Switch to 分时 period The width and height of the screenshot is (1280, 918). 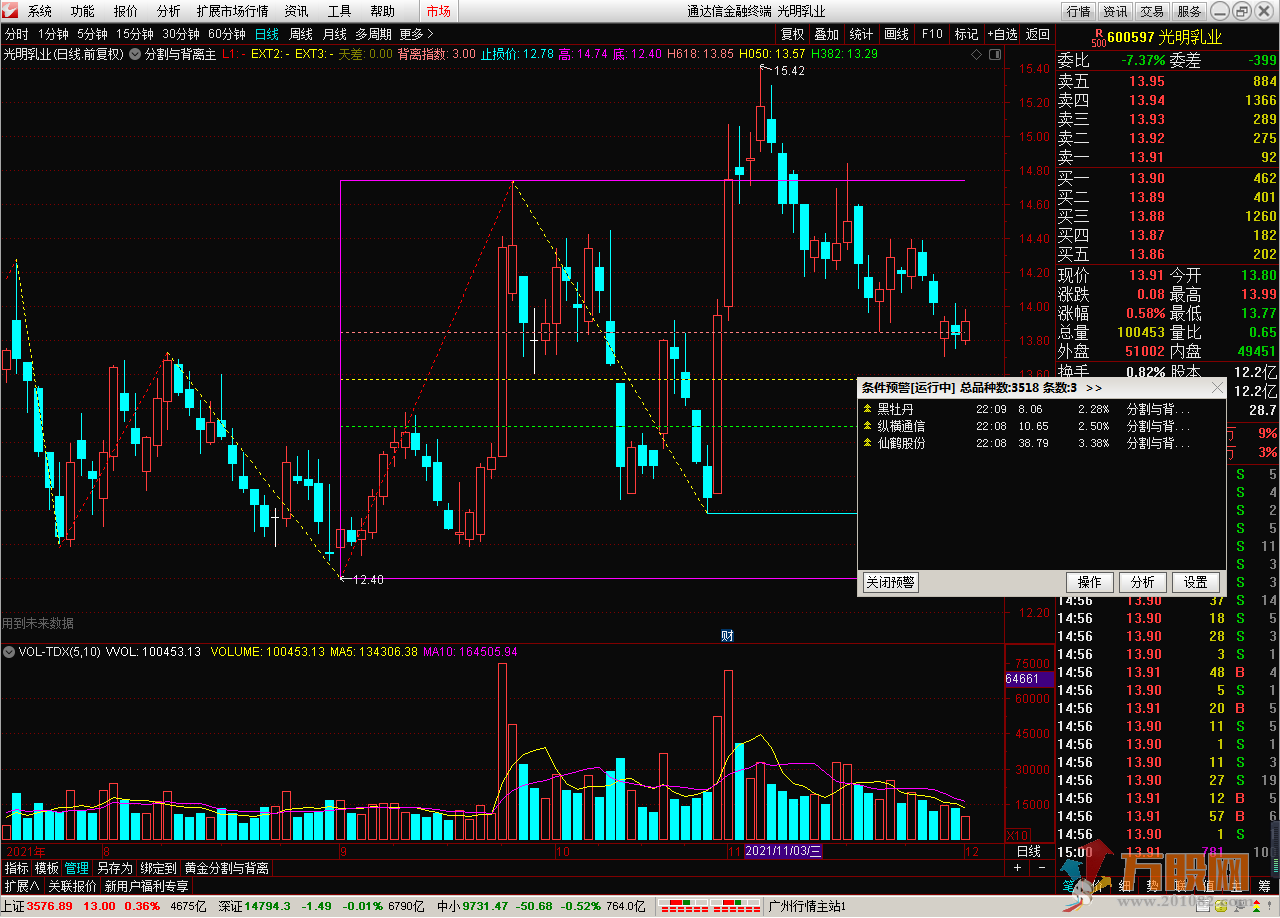[16, 34]
